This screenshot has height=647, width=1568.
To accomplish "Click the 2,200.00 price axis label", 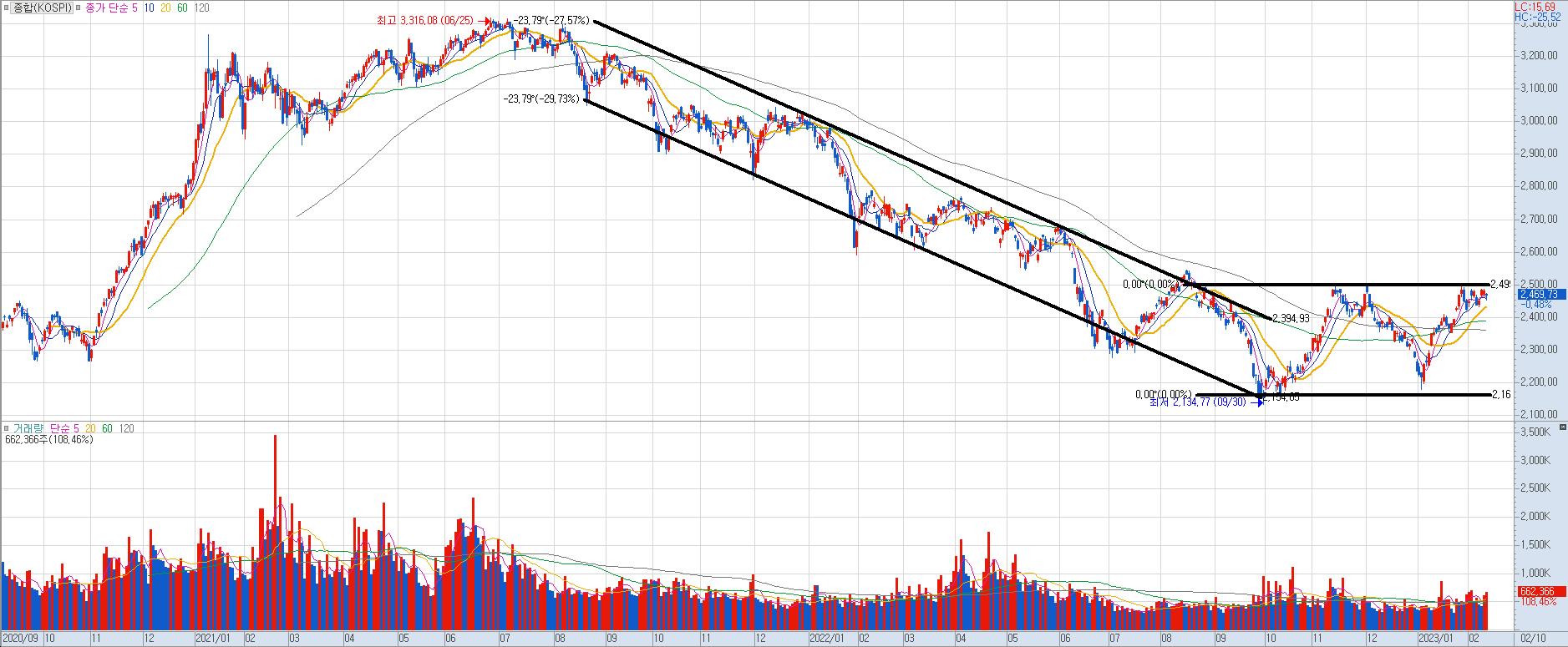I will point(1539,382).
